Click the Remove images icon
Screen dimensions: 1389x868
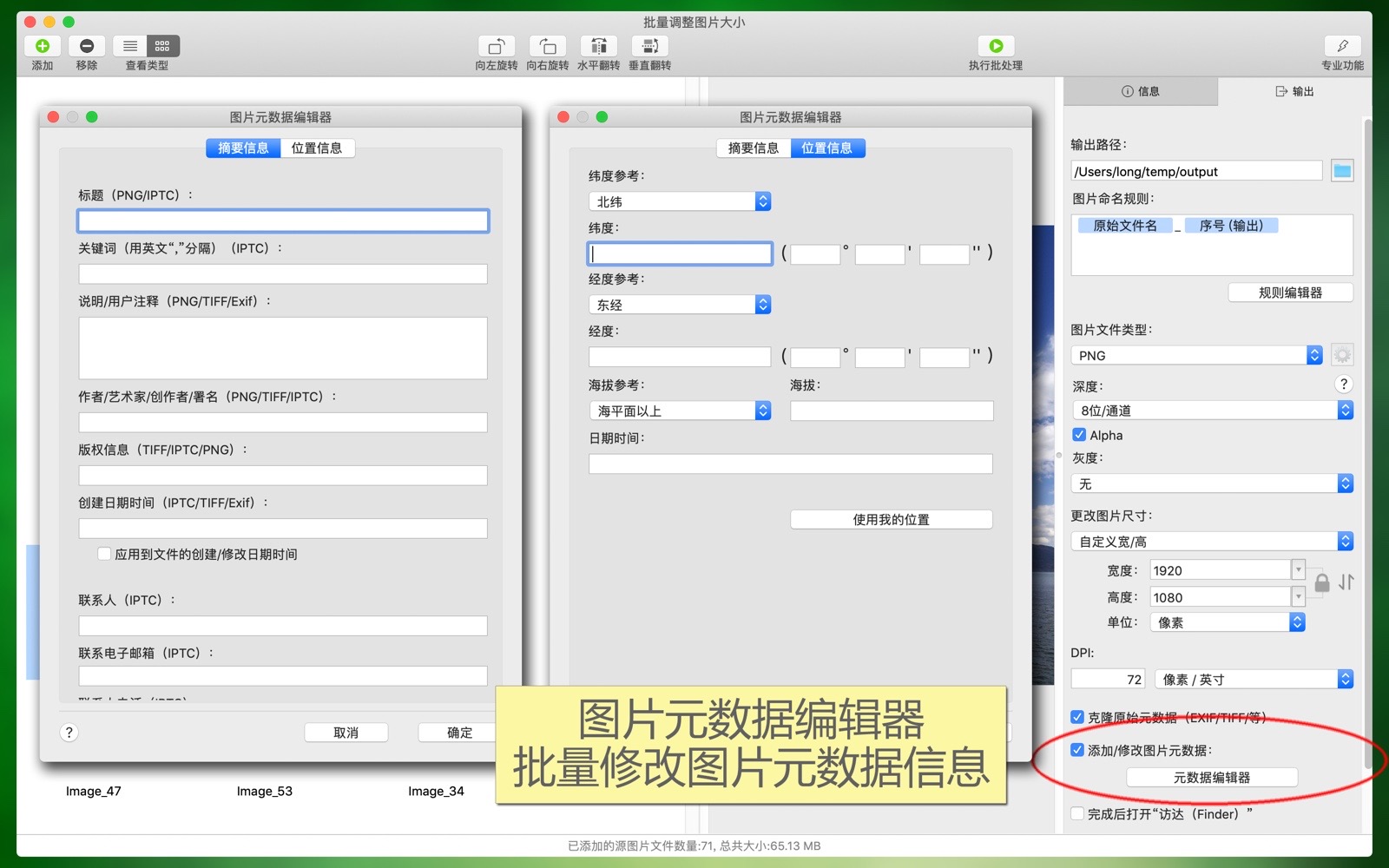[87, 46]
